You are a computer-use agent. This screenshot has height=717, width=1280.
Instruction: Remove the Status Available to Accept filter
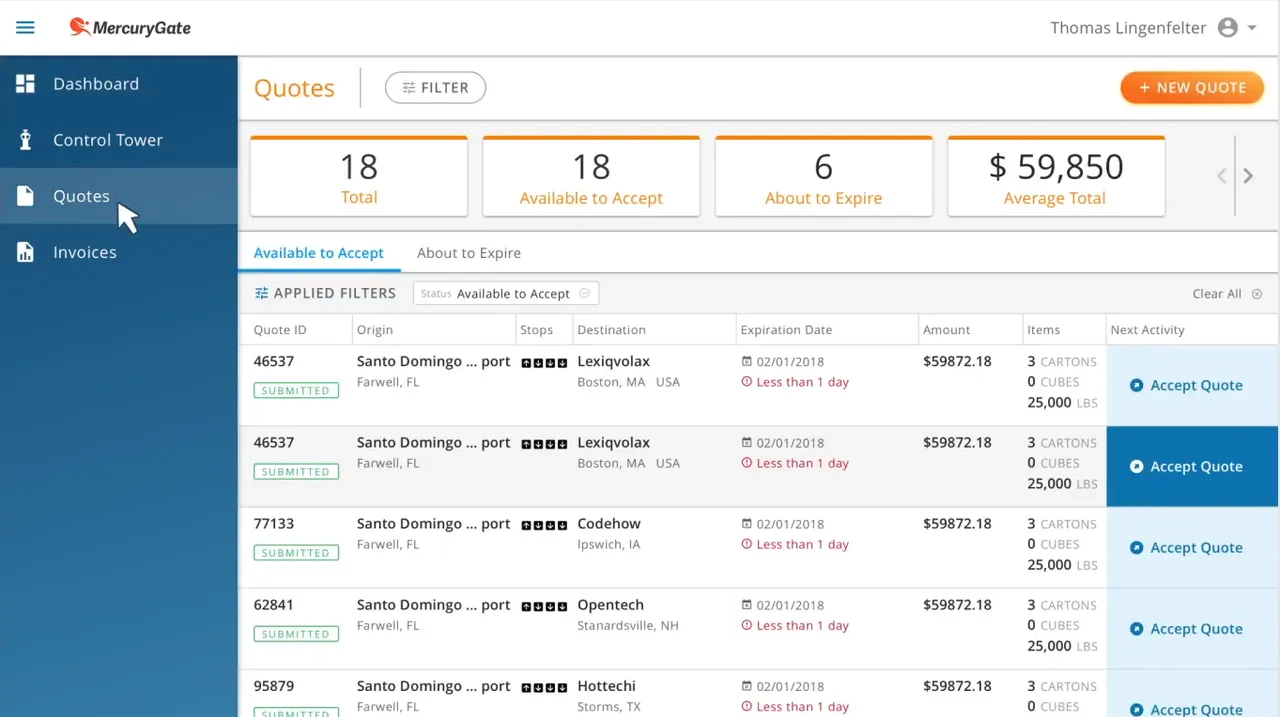(585, 293)
